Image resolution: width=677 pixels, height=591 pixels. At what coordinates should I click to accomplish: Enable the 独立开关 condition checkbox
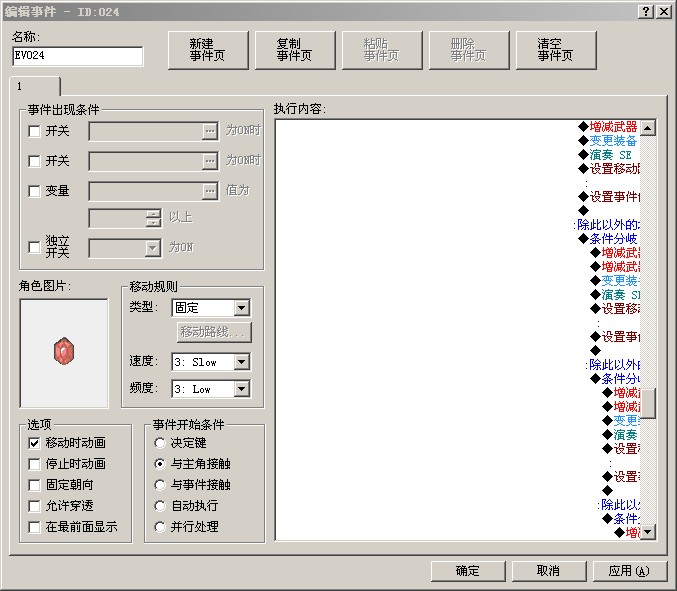click(x=34, y=247)
